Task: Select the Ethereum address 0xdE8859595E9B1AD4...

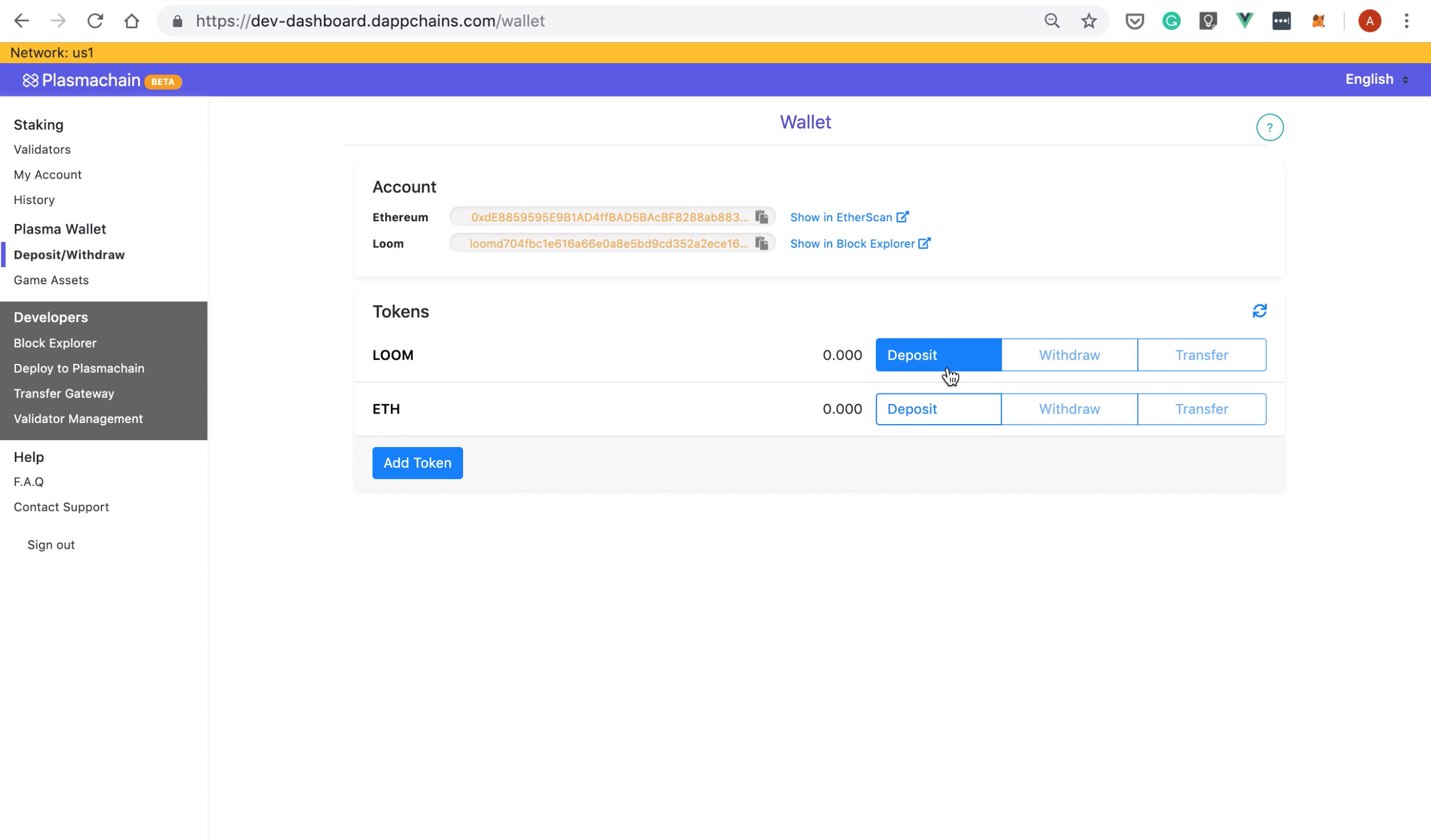Action: click(x=609, y=217)
